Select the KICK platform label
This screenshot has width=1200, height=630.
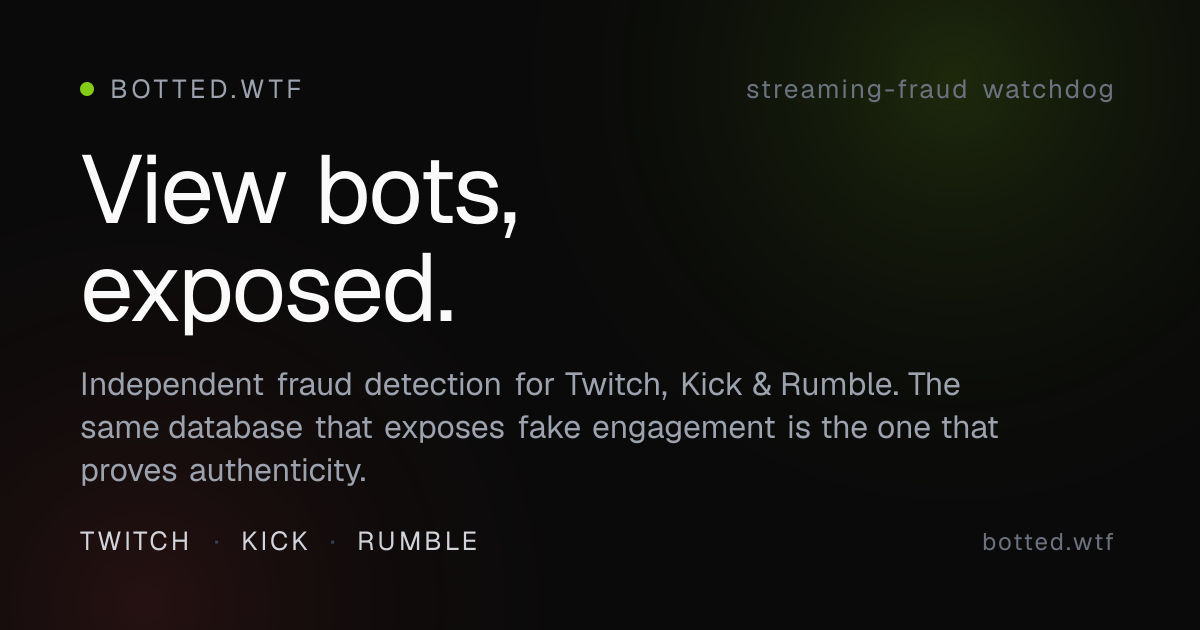[x=276, y=542]
